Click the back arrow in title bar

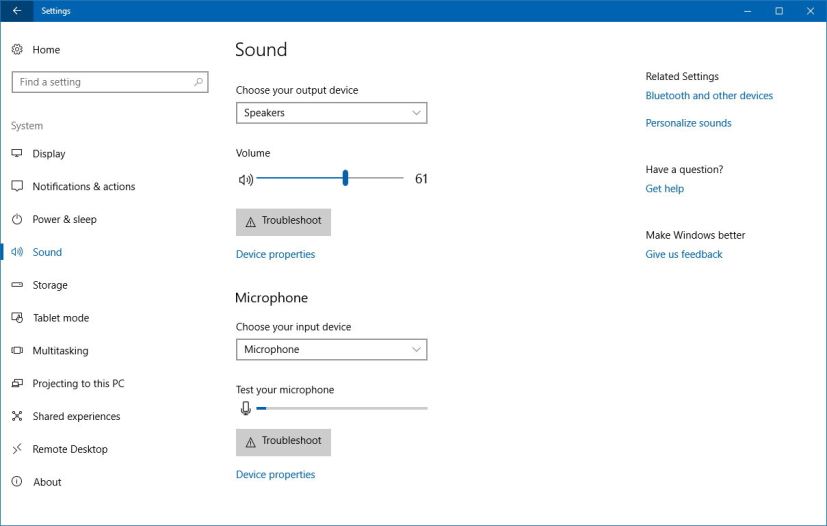pos(16,11)
